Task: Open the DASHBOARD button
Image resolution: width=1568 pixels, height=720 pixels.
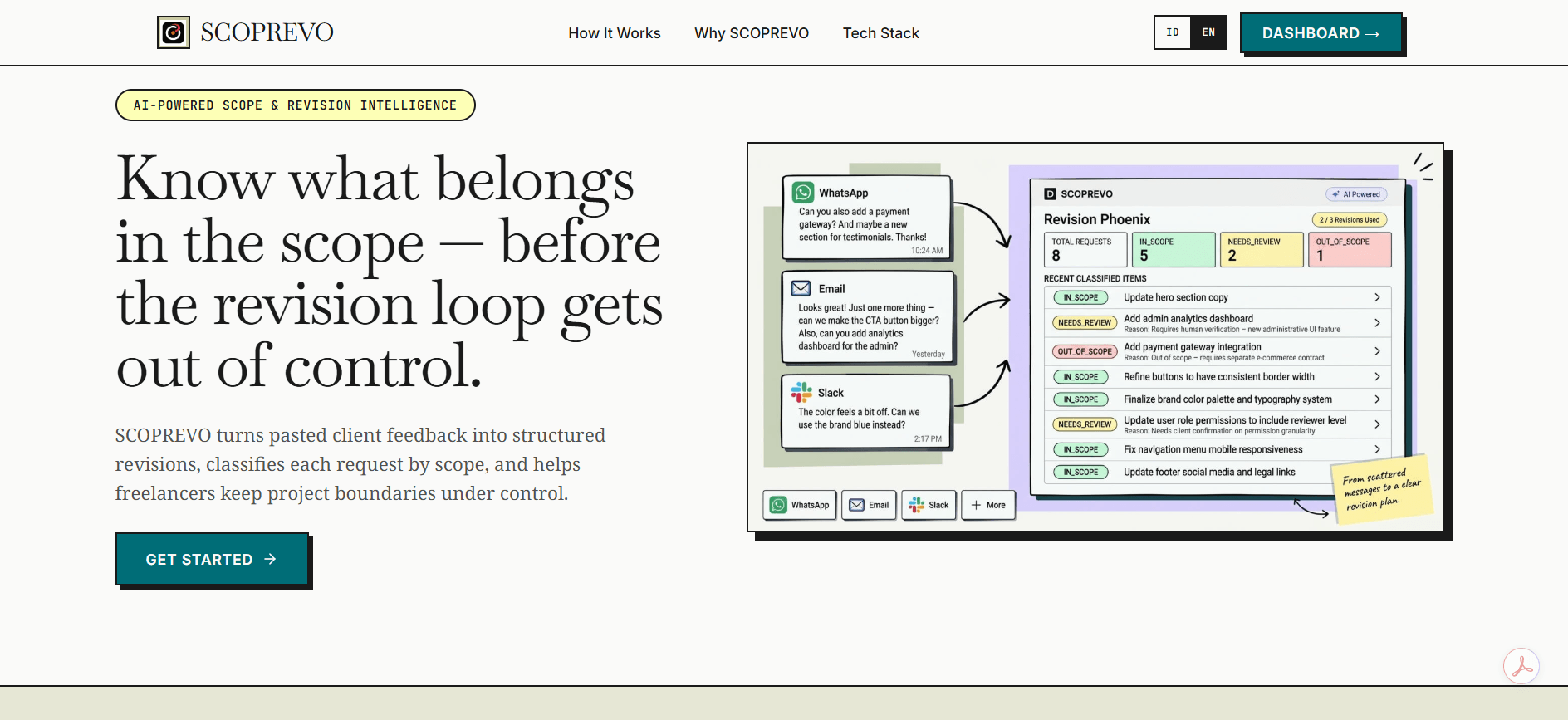Action: pos(1321,33)
